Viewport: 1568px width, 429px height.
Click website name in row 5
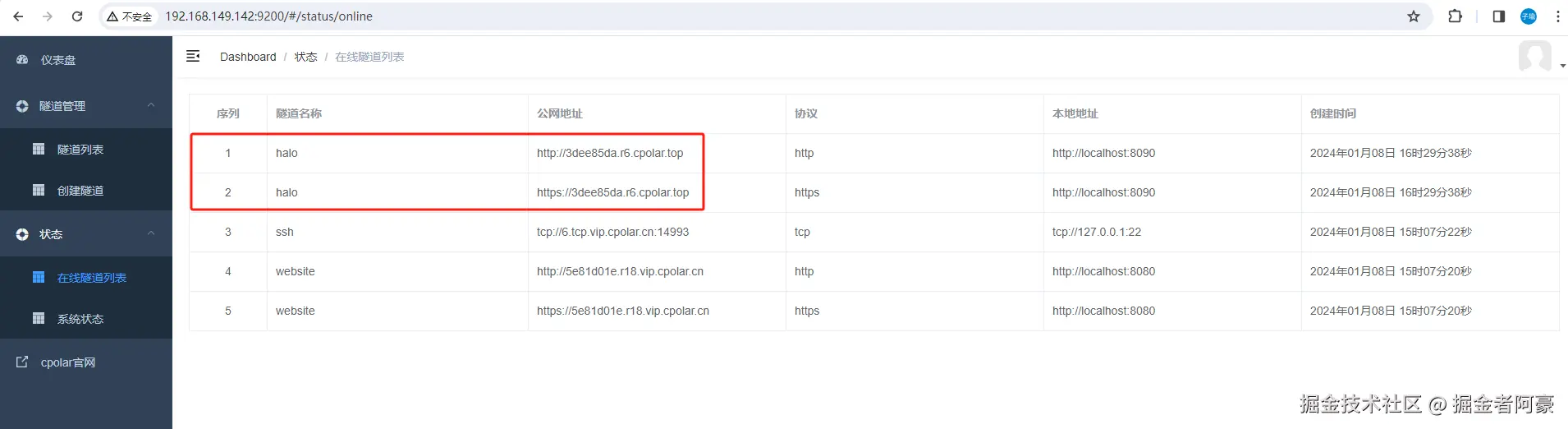[296, 311]
